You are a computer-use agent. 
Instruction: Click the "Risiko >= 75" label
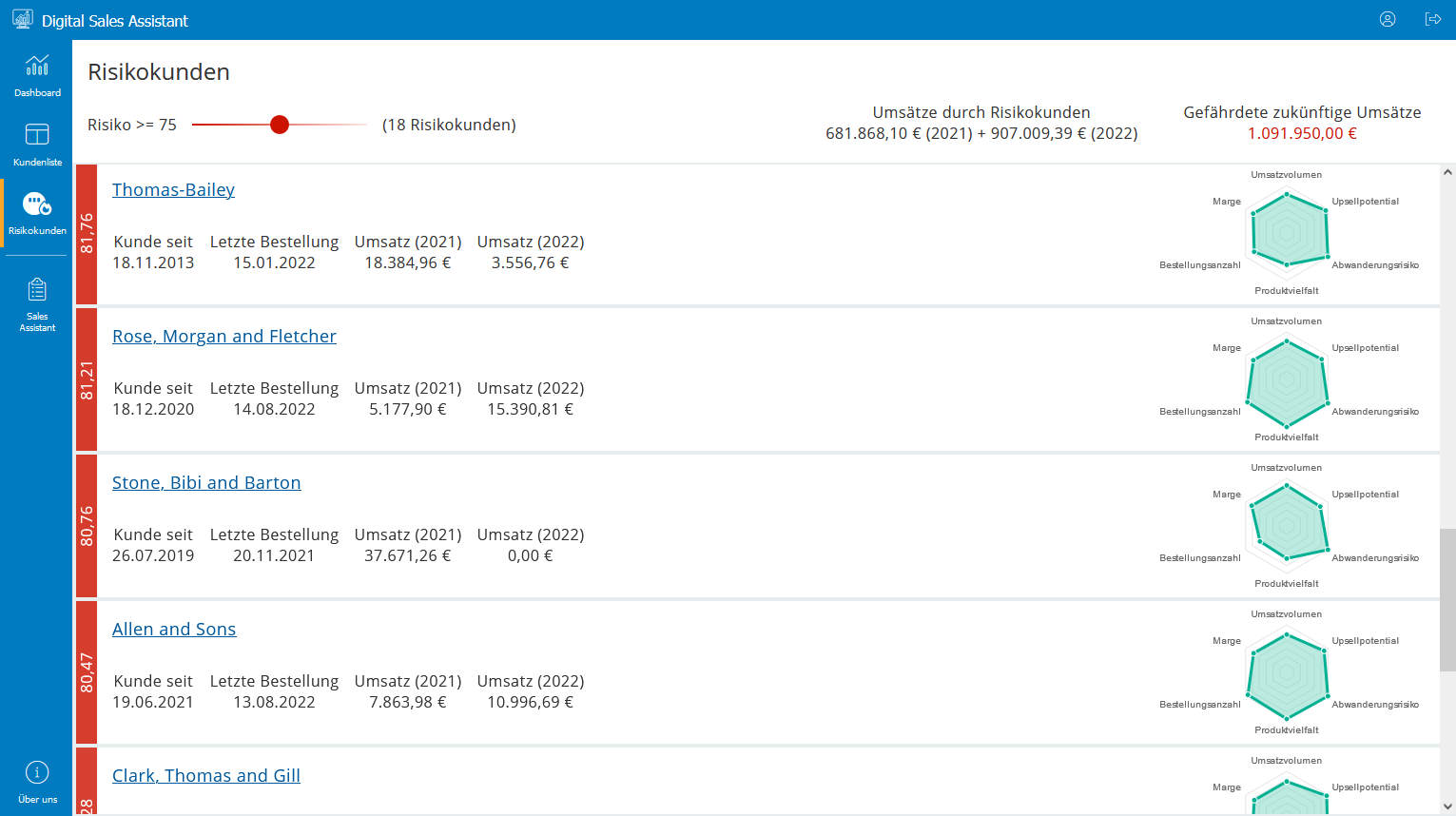(132, 125)
